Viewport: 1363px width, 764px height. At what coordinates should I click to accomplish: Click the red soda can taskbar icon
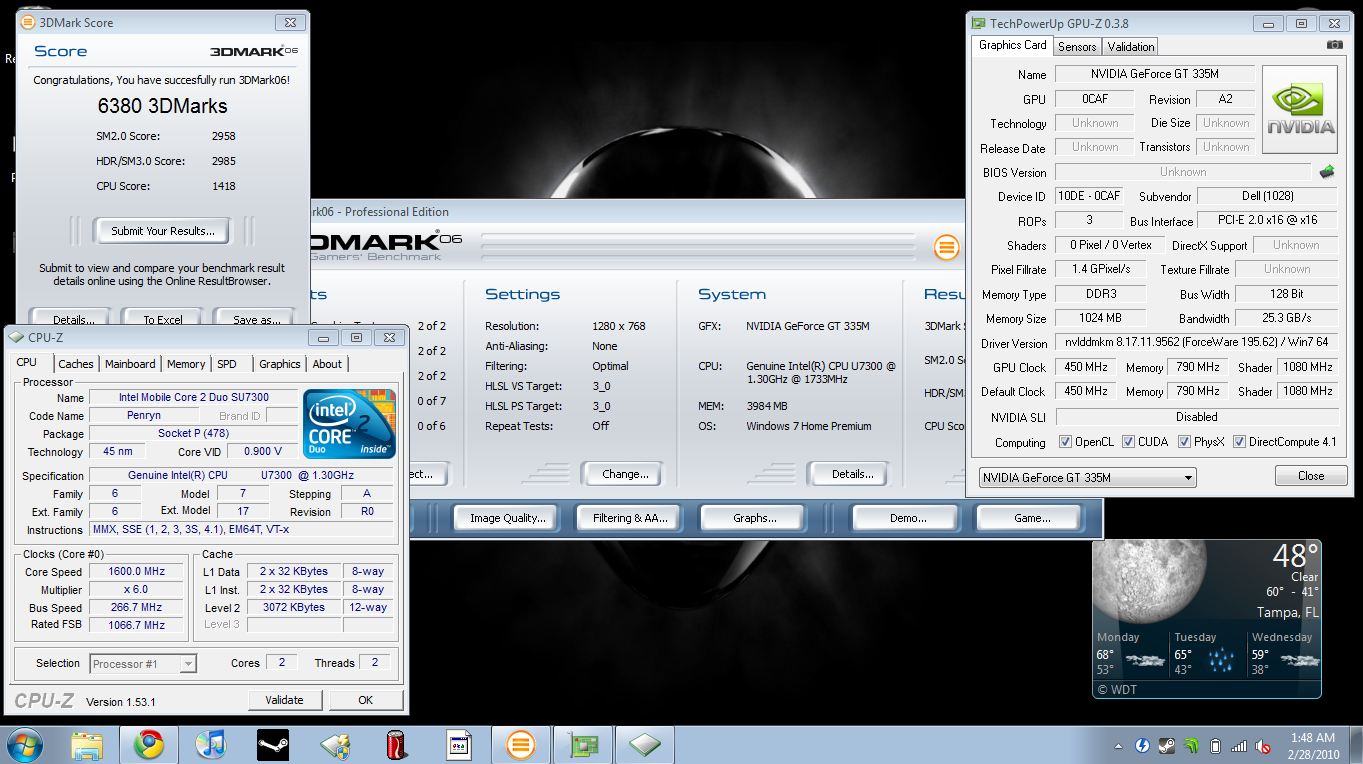(397, 745)
